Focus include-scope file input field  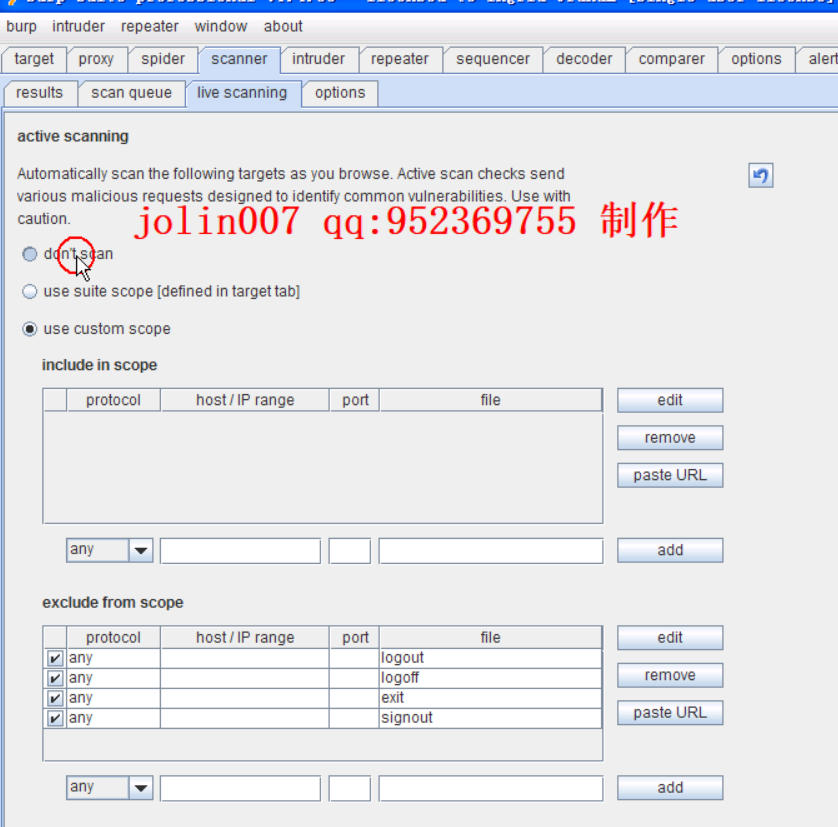pos(491,551)
